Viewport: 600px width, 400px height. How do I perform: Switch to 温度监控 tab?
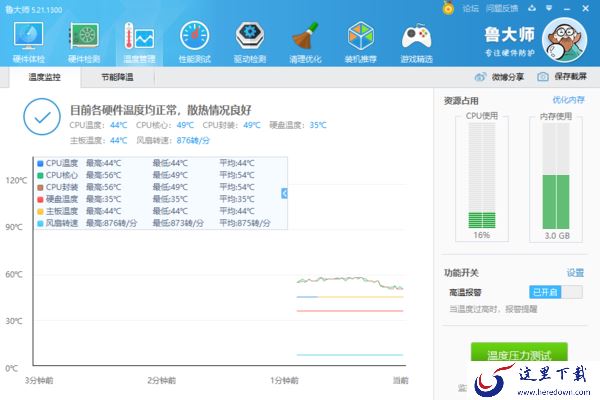44,77
